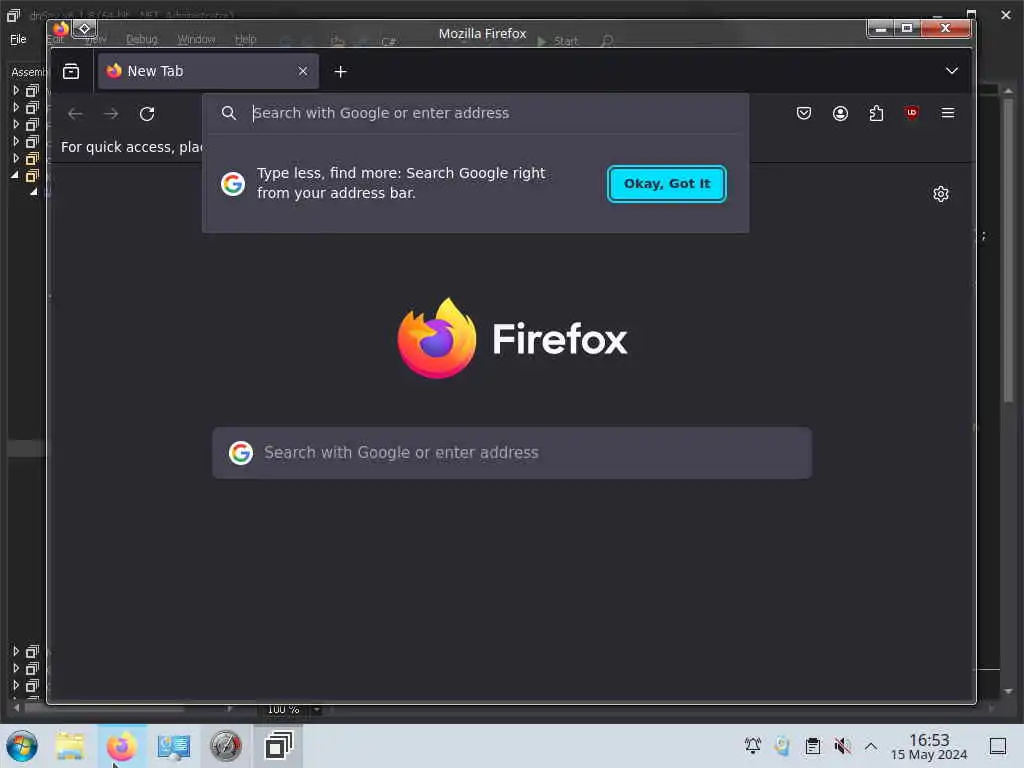Viewport: 1024px width, 768px height.
Task: Open new tab personalize gear
Action: [940, 194]
